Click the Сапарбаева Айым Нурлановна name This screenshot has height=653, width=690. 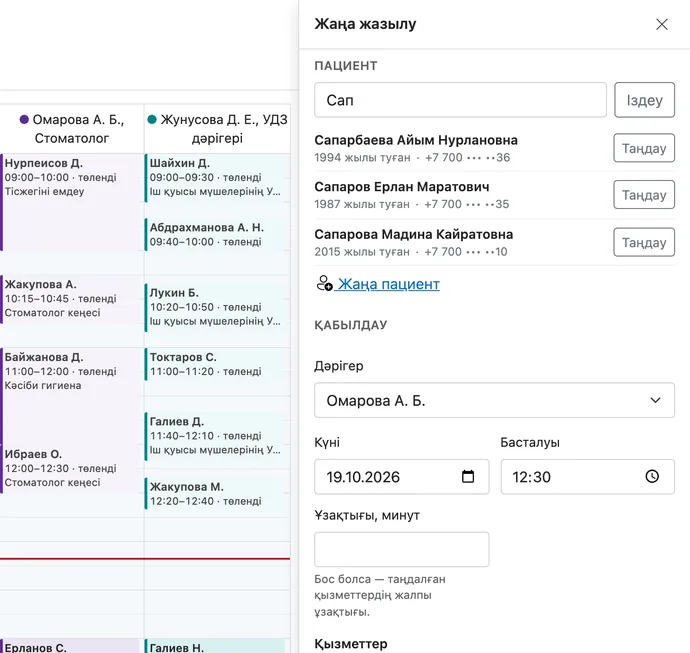(x=416, y=140)
